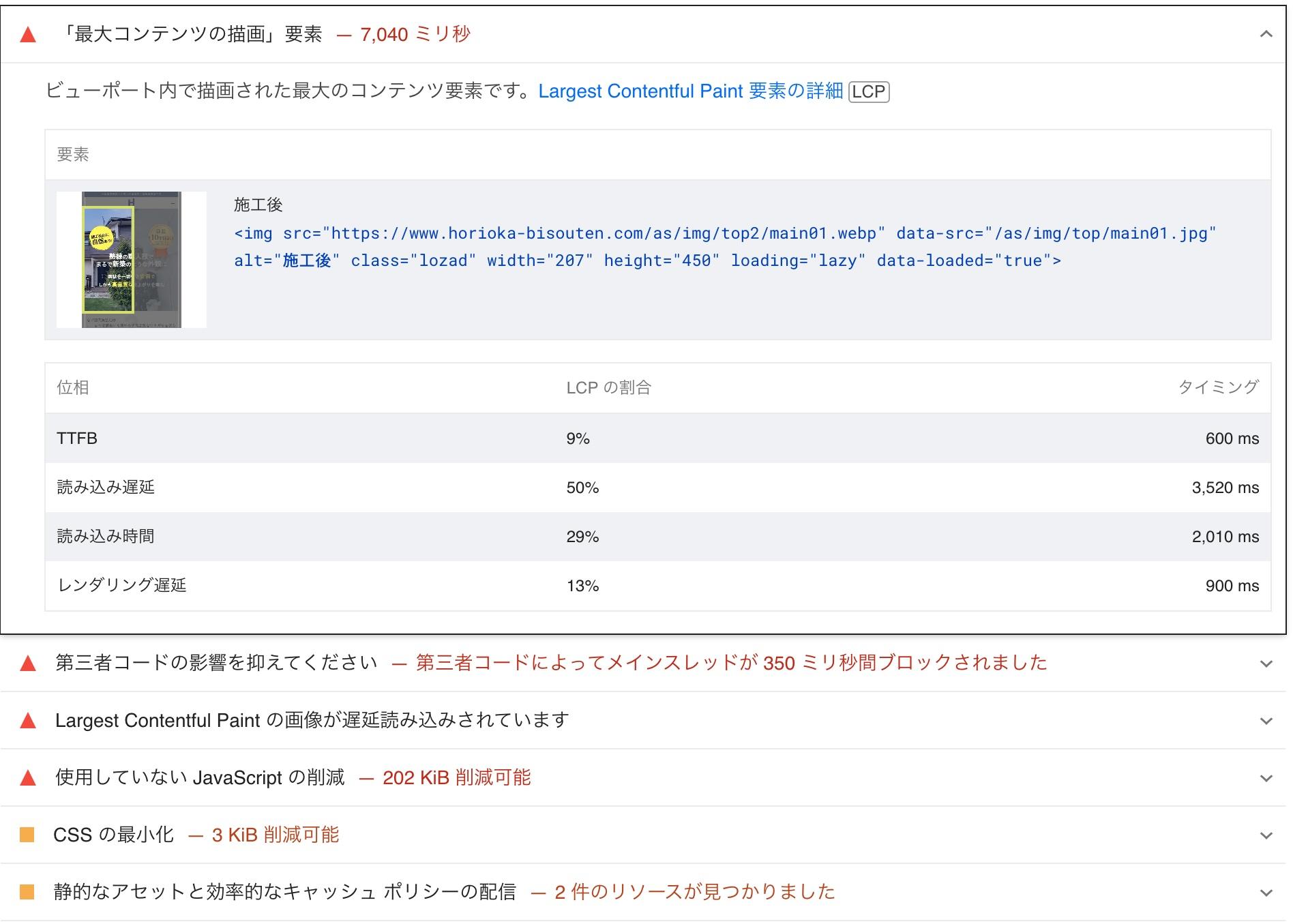Click the 202 KiB 削減可能 savings text
Screen dimensions: 1293x924
coord(457,777)
